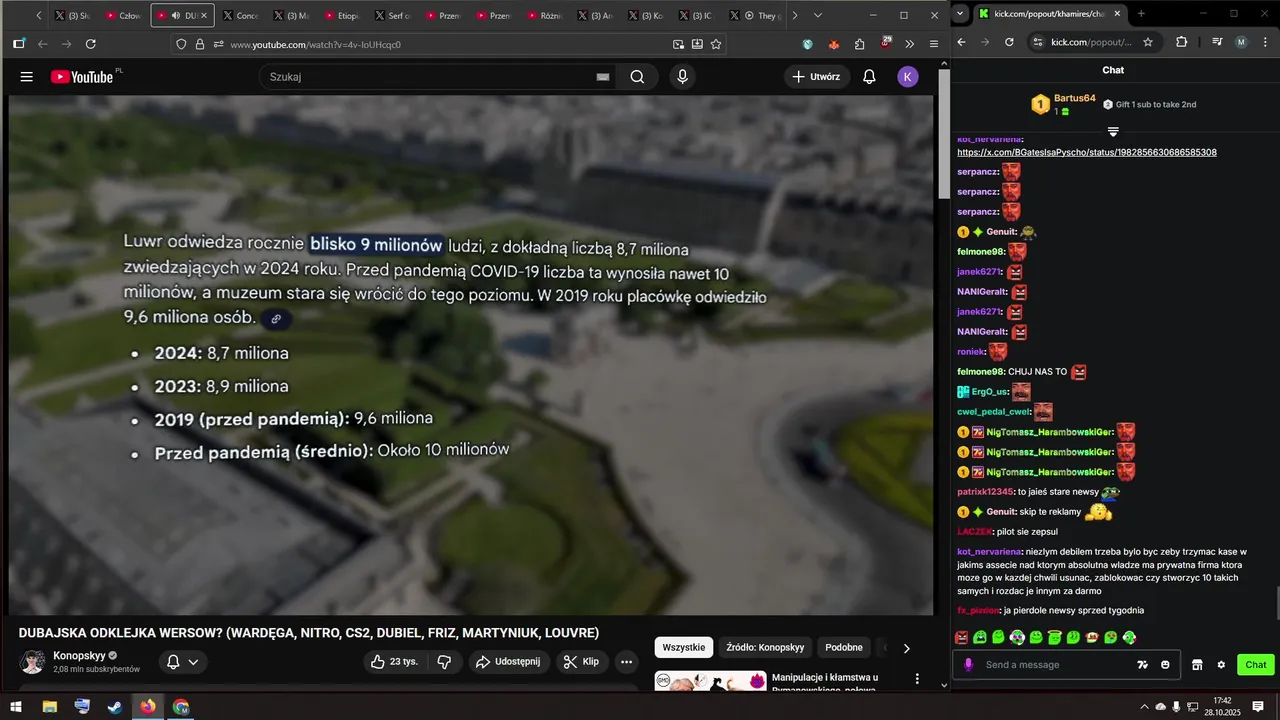Image resolution: width=1280 pixels, height=720 pixels.
Task: Switch to the Serf tab
Action: pyautogui.click(x=393, y=16)
